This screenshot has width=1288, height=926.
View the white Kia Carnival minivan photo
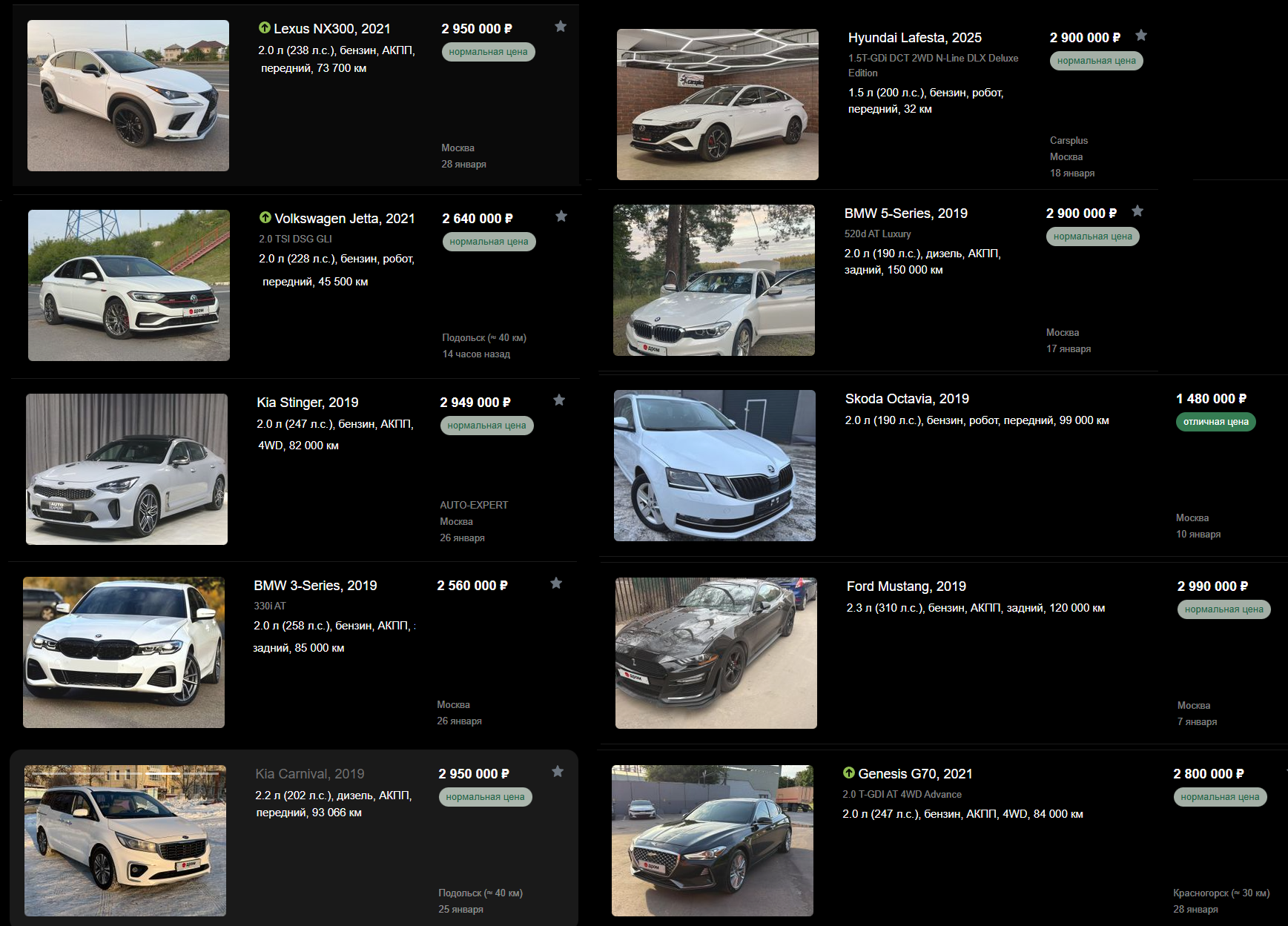(125, 841)
